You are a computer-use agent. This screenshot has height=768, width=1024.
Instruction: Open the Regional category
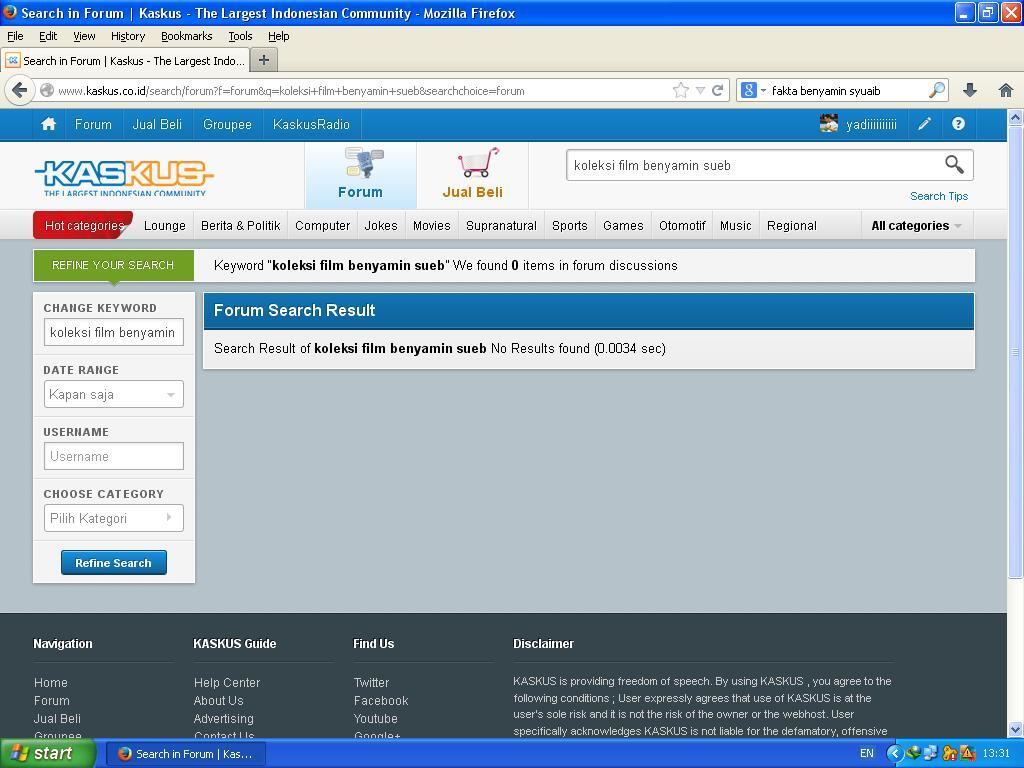(792, 226)
